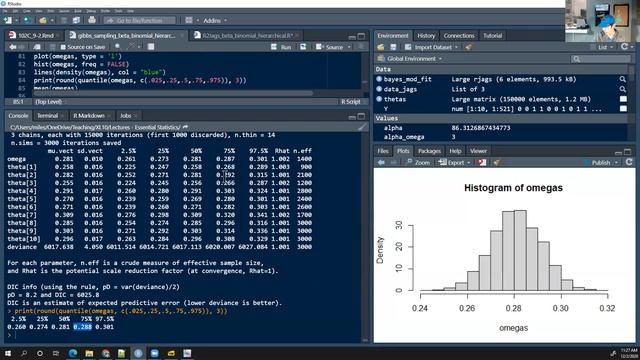Print the current file with the printer icon
This screenshot has width=640, height=360.
(92, 20)
